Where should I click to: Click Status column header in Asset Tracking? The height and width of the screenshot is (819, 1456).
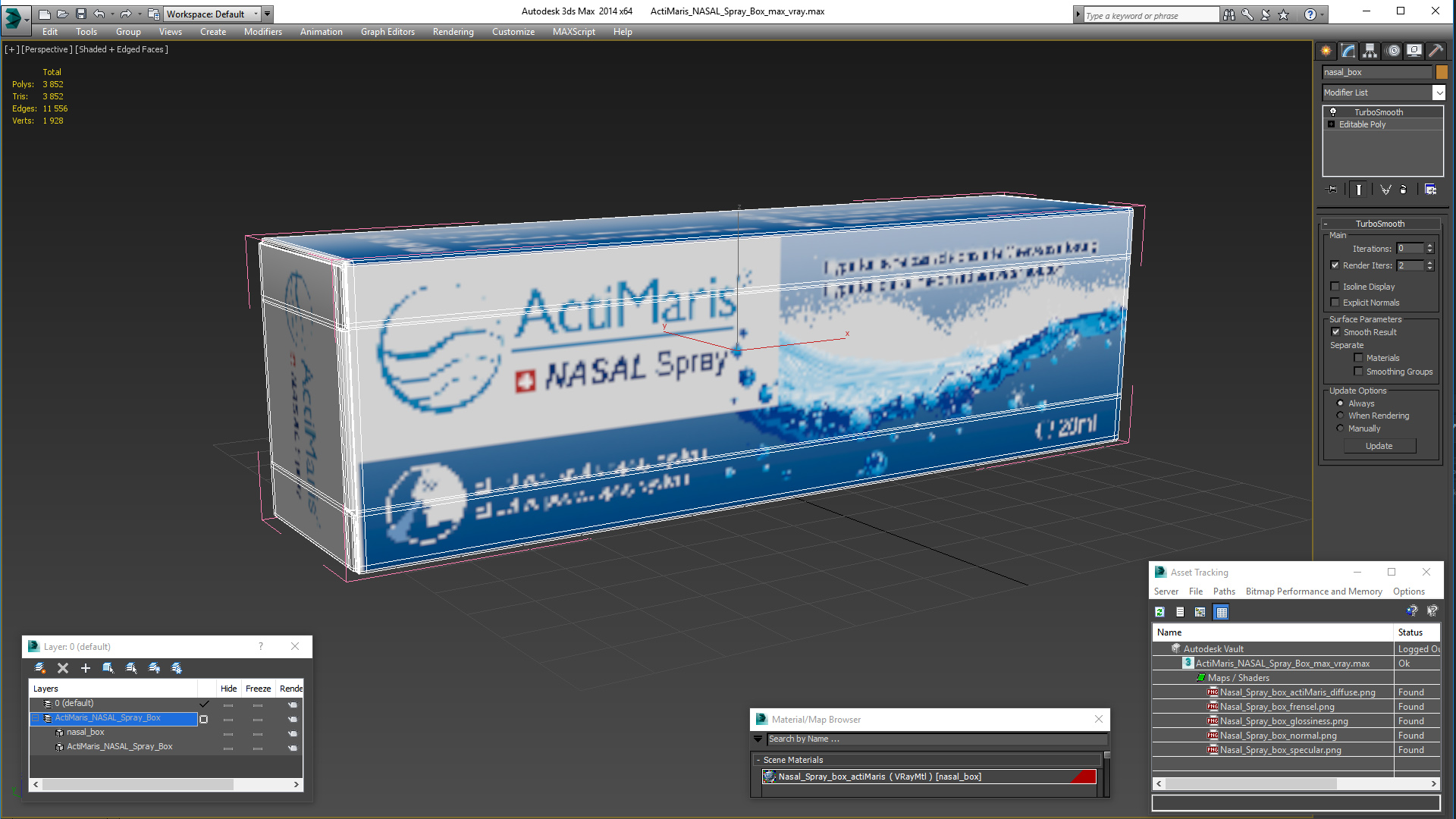click(1417, 632)
